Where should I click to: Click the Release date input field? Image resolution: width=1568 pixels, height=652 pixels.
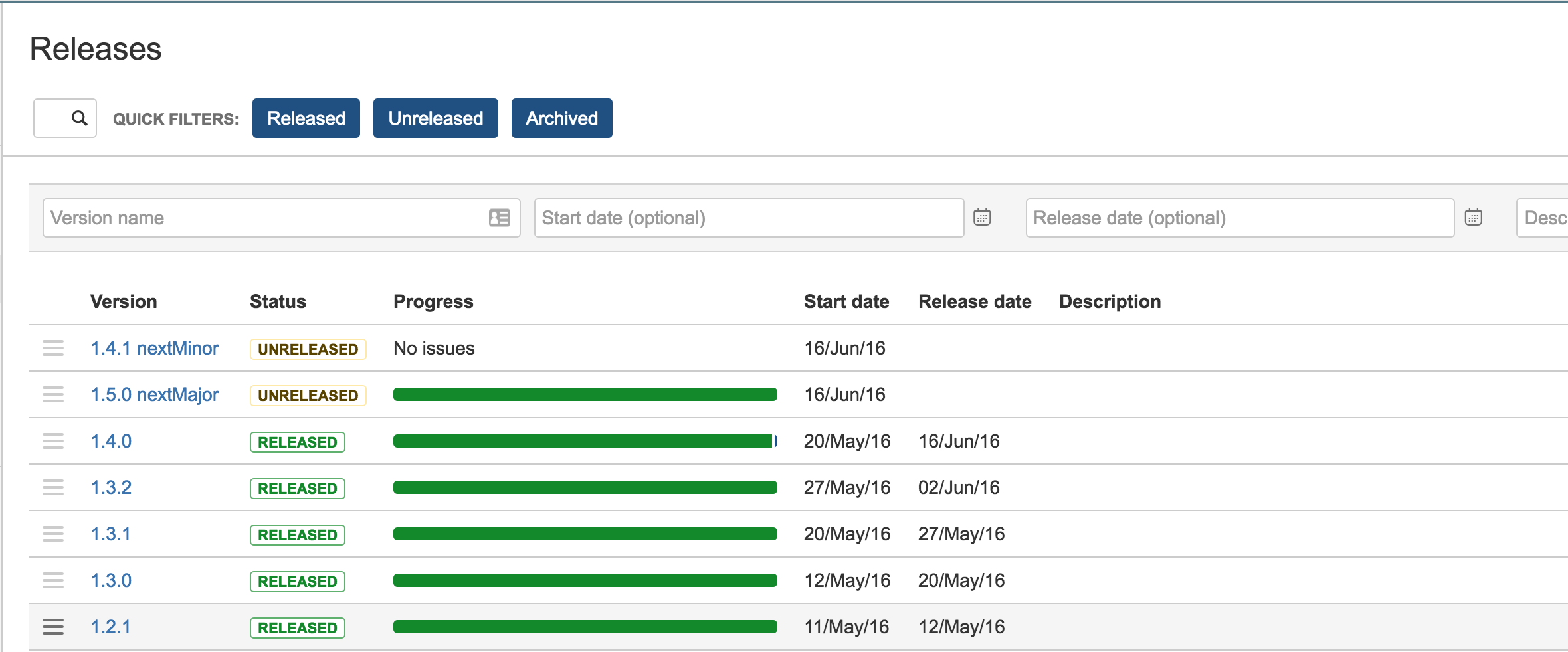[x=1239, y=218]
